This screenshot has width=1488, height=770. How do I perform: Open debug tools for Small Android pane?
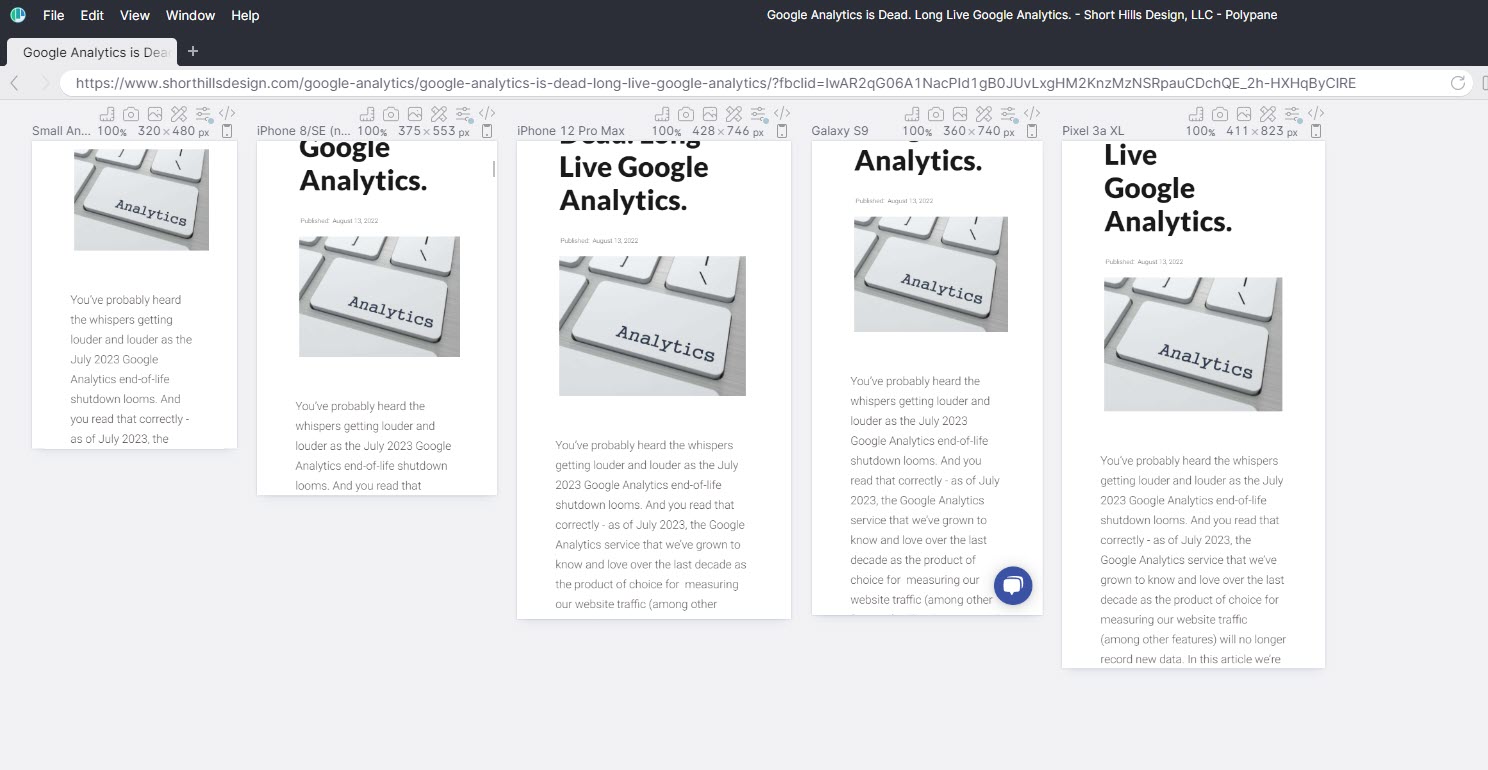coord(179,114)
